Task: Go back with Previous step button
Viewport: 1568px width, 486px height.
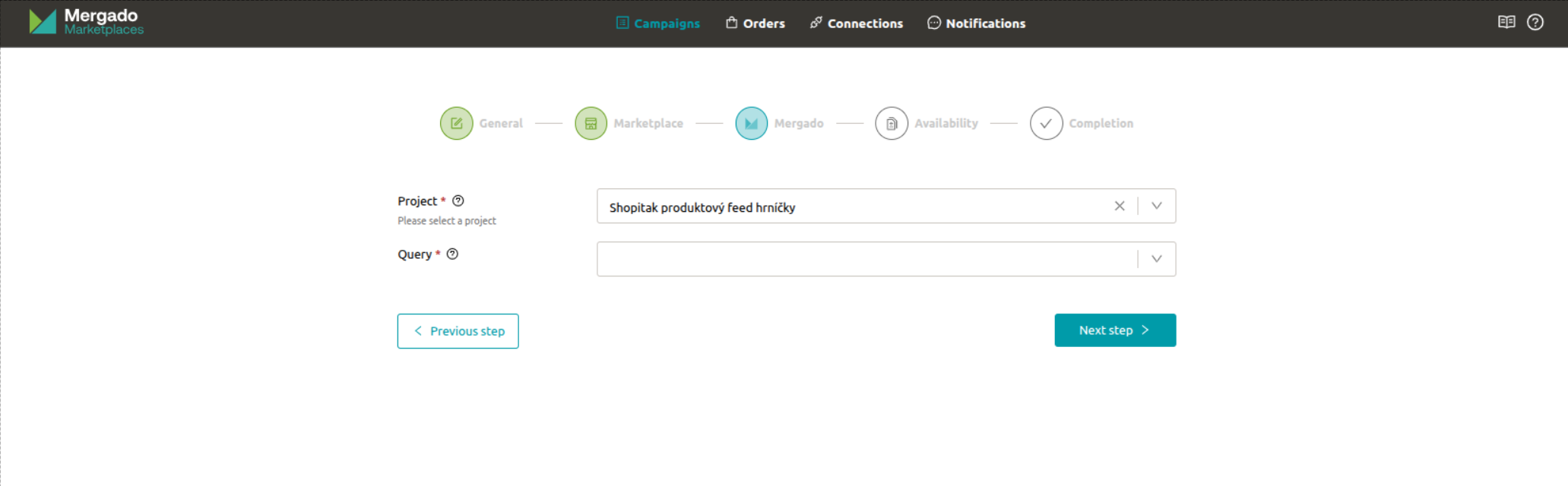Action: (x=458, y=331)
